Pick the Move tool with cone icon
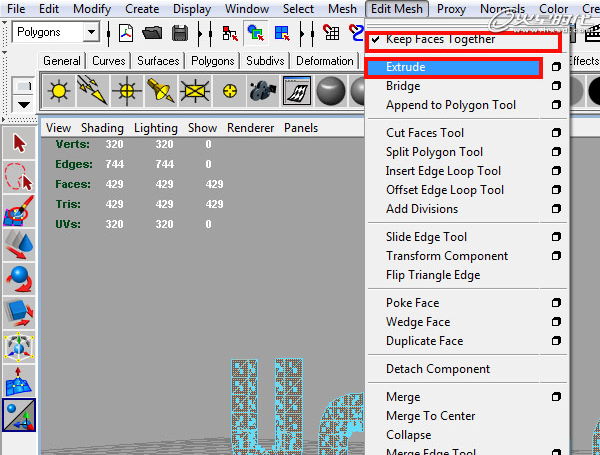 click(19, 245)
